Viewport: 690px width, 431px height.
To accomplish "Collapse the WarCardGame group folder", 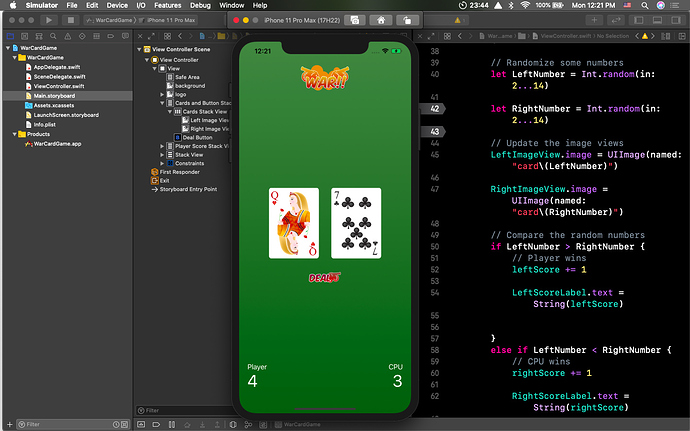I will tap(15, 57).
